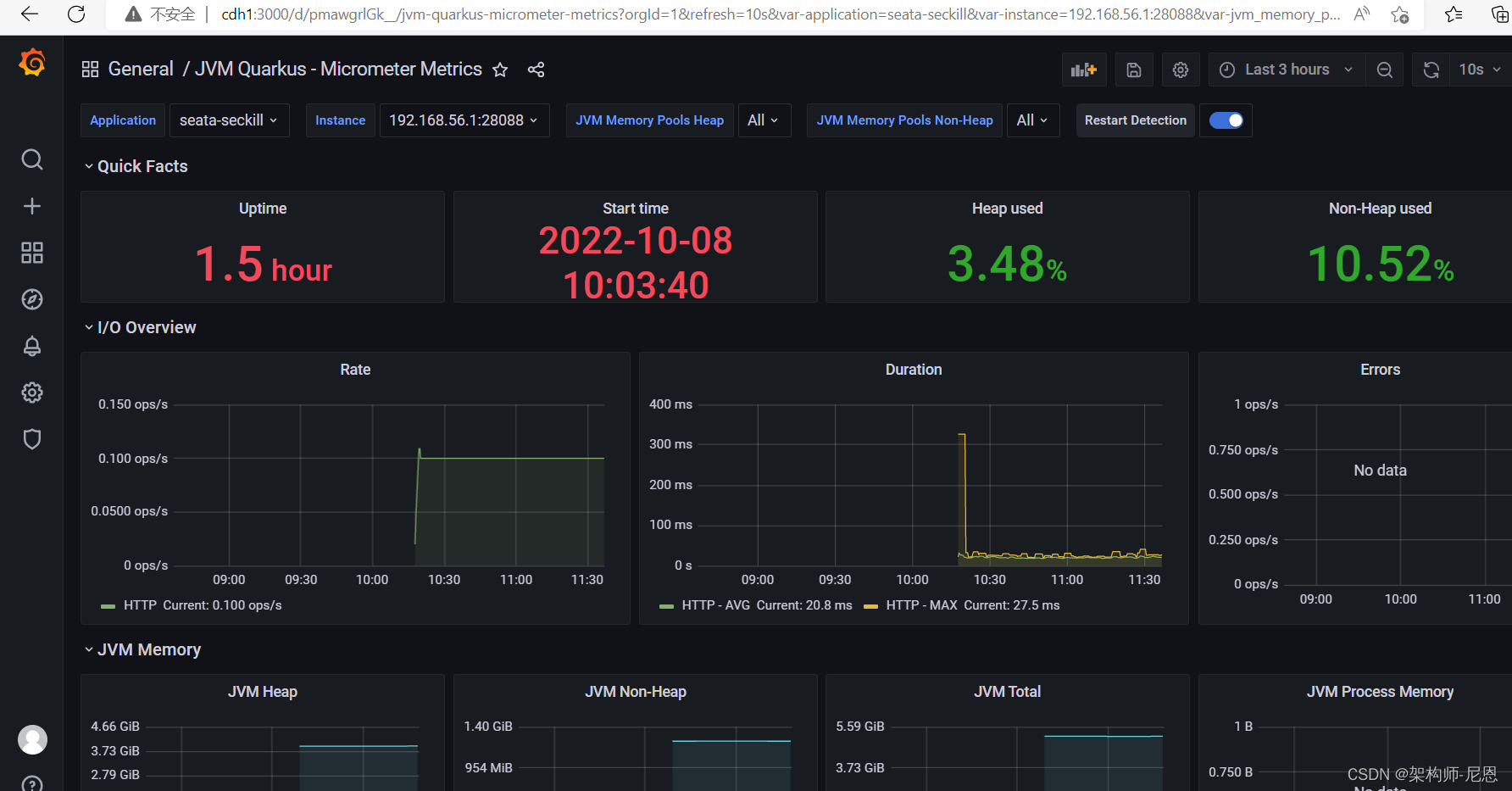This screenshot has height=791, width=1512.
Task: Open the Rate panel title menu
Action: coord(355,370)
